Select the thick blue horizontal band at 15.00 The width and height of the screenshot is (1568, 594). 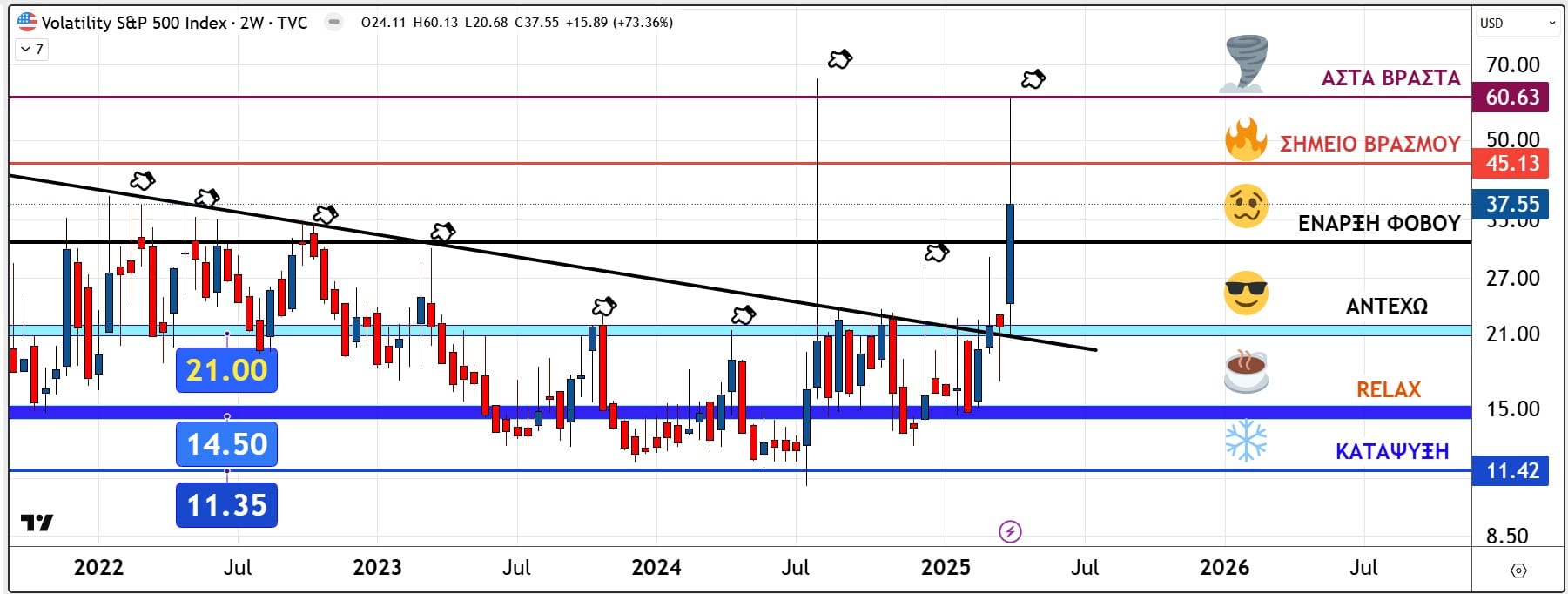point(740,412)
